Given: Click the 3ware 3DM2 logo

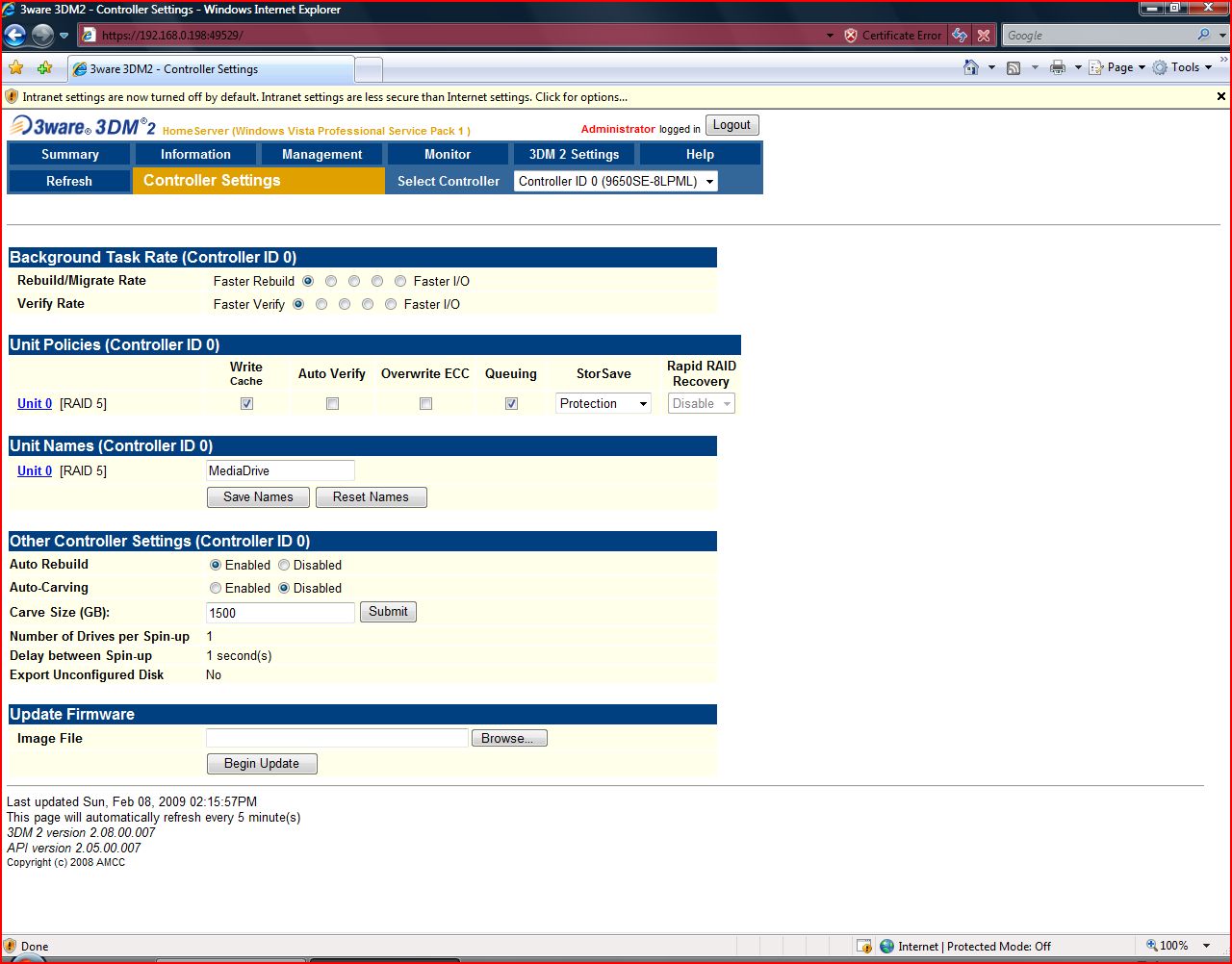Looking at the screenshot, I should click(83, 126).
